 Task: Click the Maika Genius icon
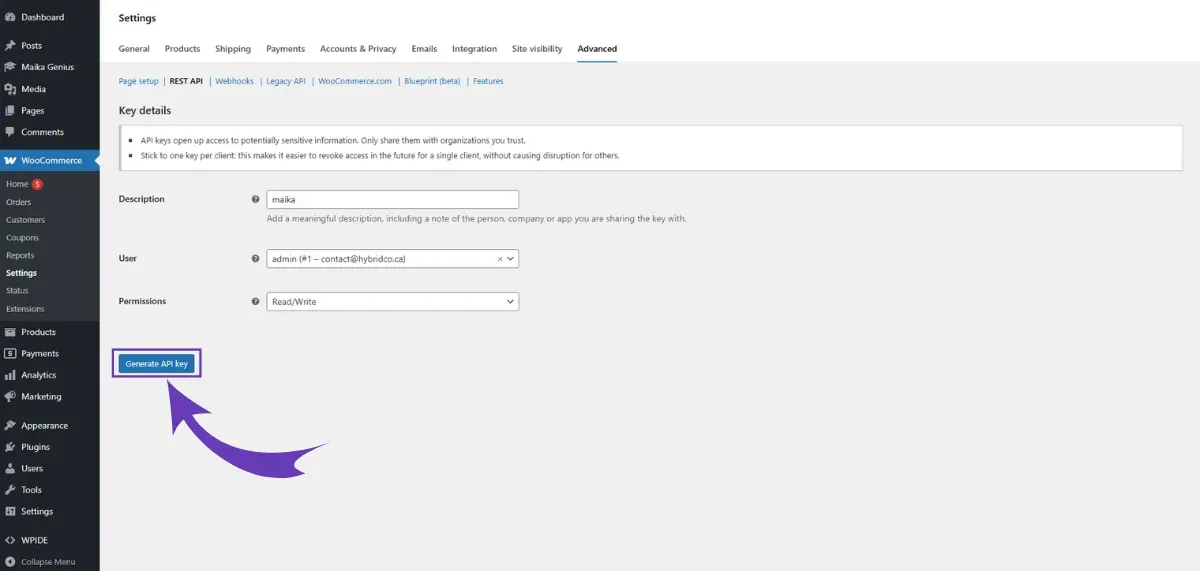[10, 67]
